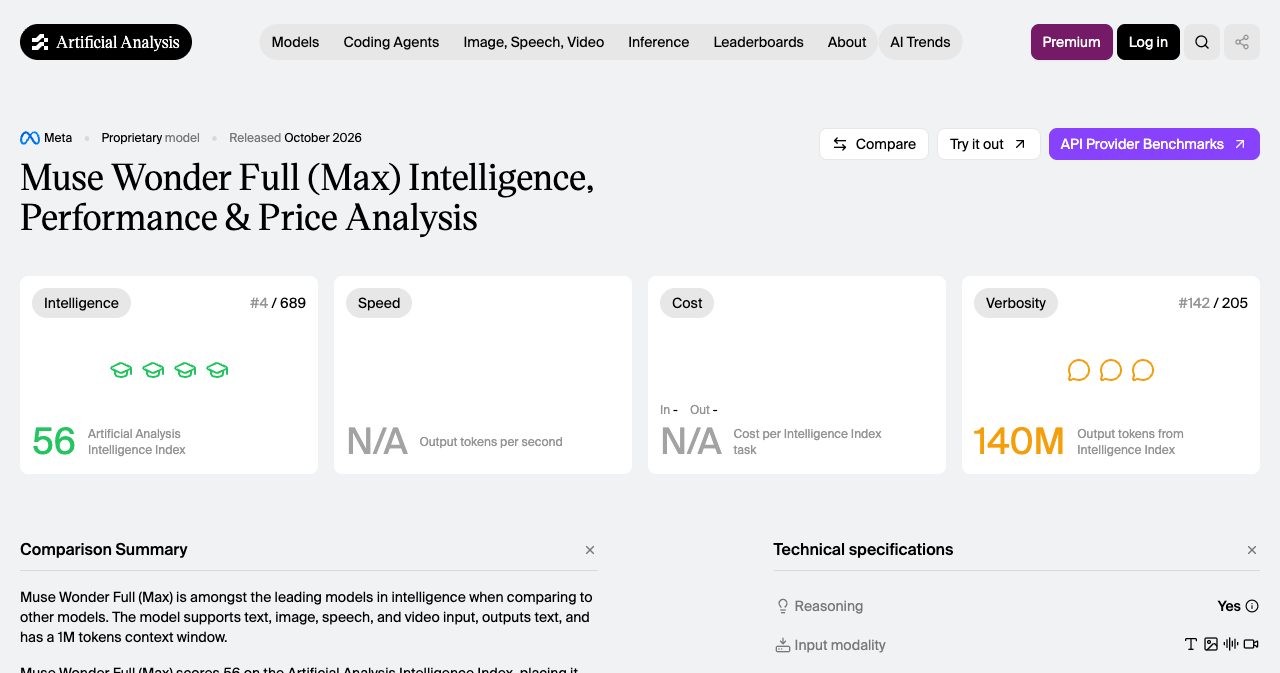Click the Speed card label
The image size is (1280, 673).
click(379, 303)
